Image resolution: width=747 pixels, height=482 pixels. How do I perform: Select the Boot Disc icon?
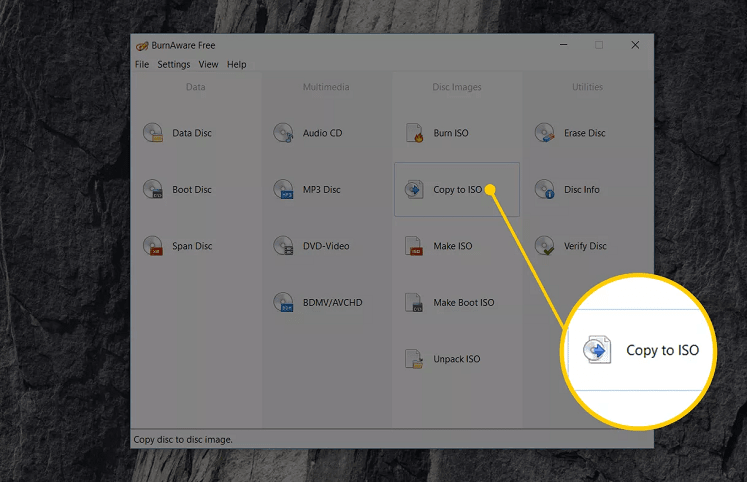click(153, 190)
